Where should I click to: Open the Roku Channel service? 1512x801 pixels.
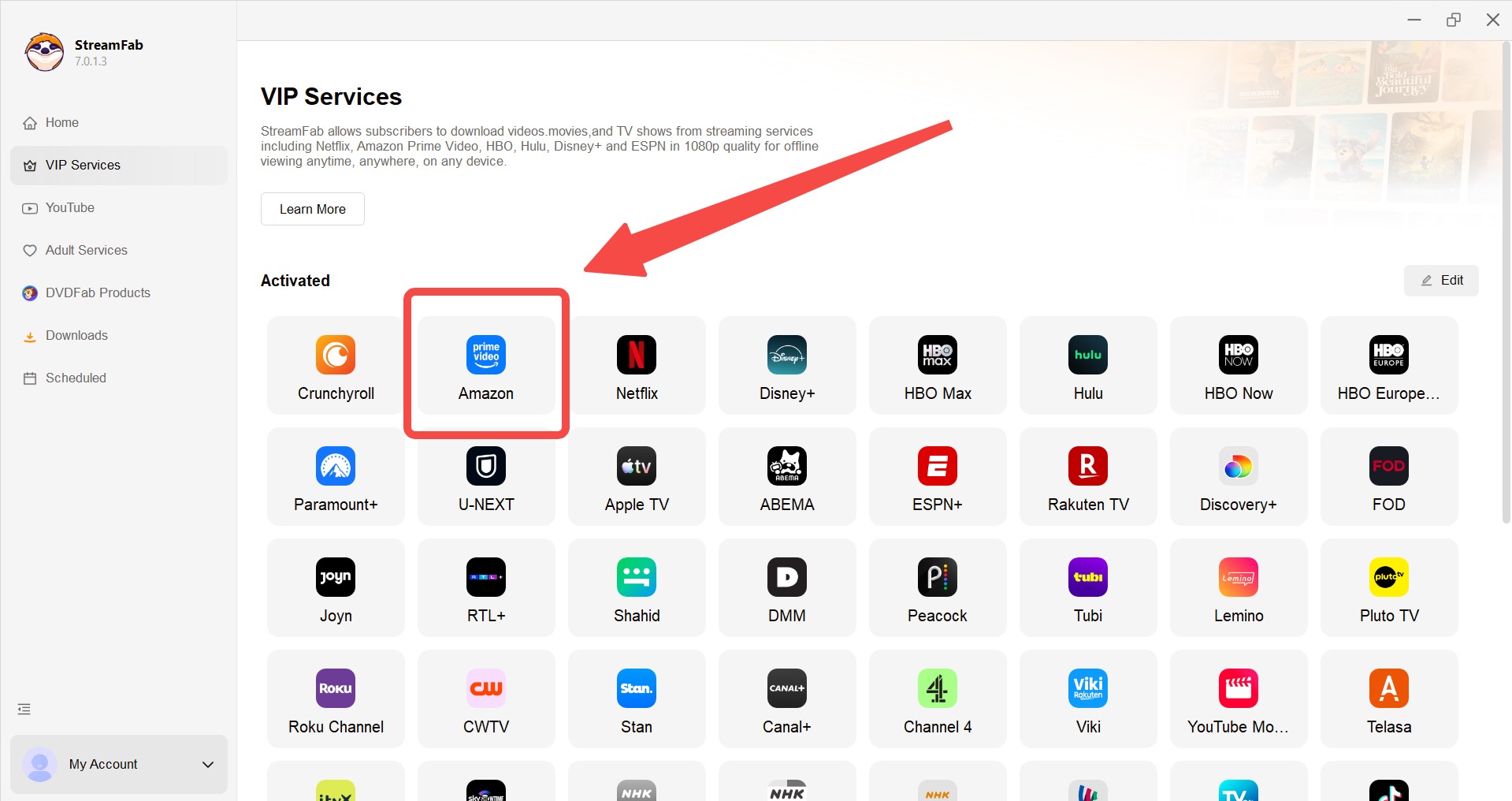[335, 699]
